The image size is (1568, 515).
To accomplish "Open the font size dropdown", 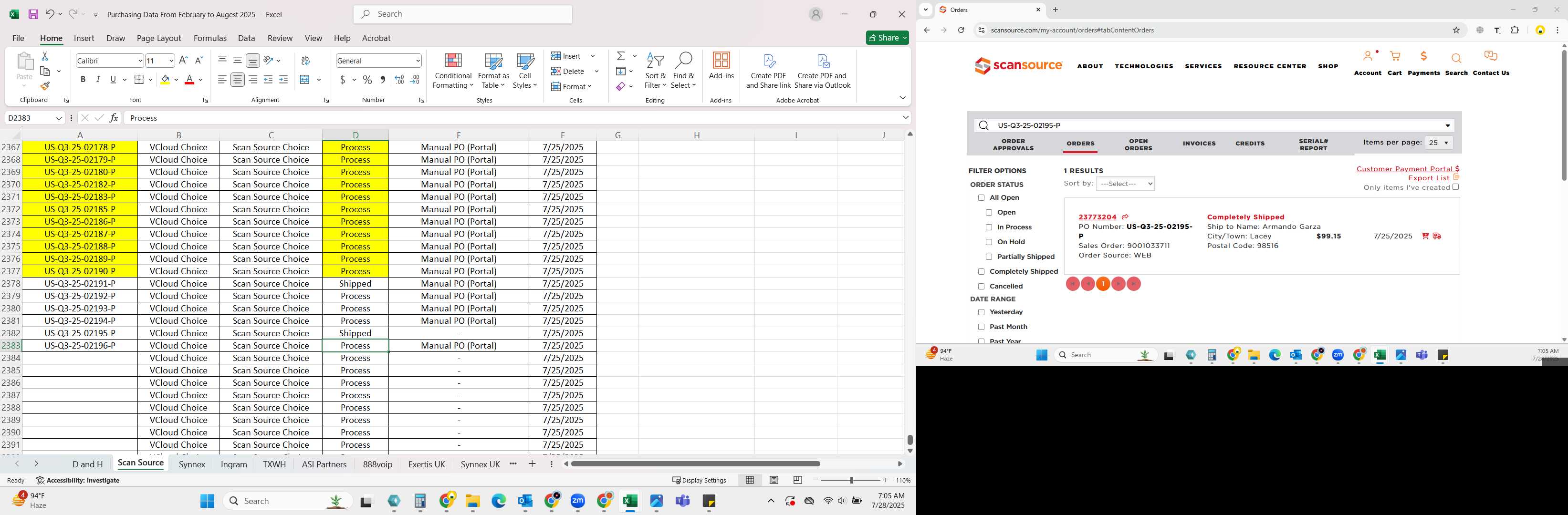I will point(171,60).
